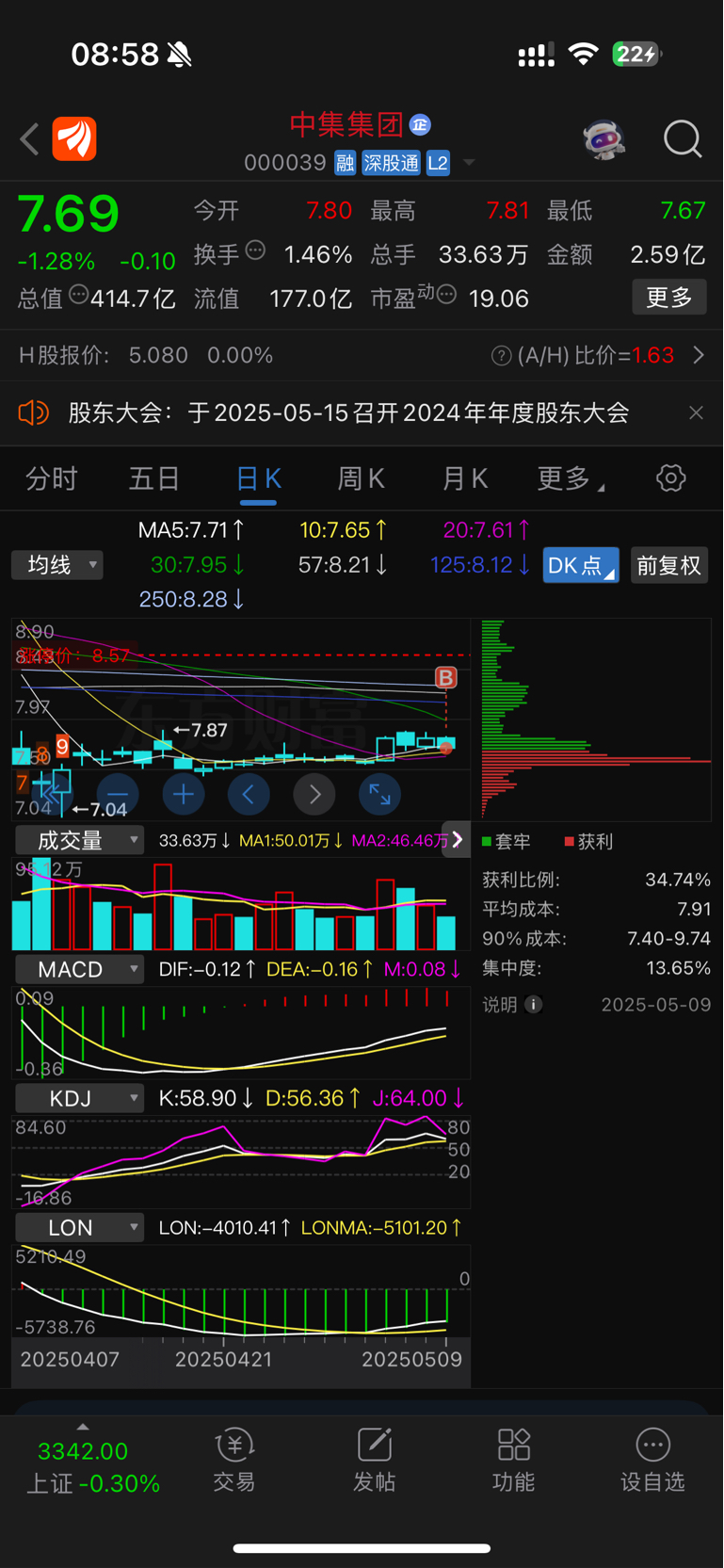Screen dimensions: 724x1568
Task: Shift chart left with arrow button
Action: point(249,795)
